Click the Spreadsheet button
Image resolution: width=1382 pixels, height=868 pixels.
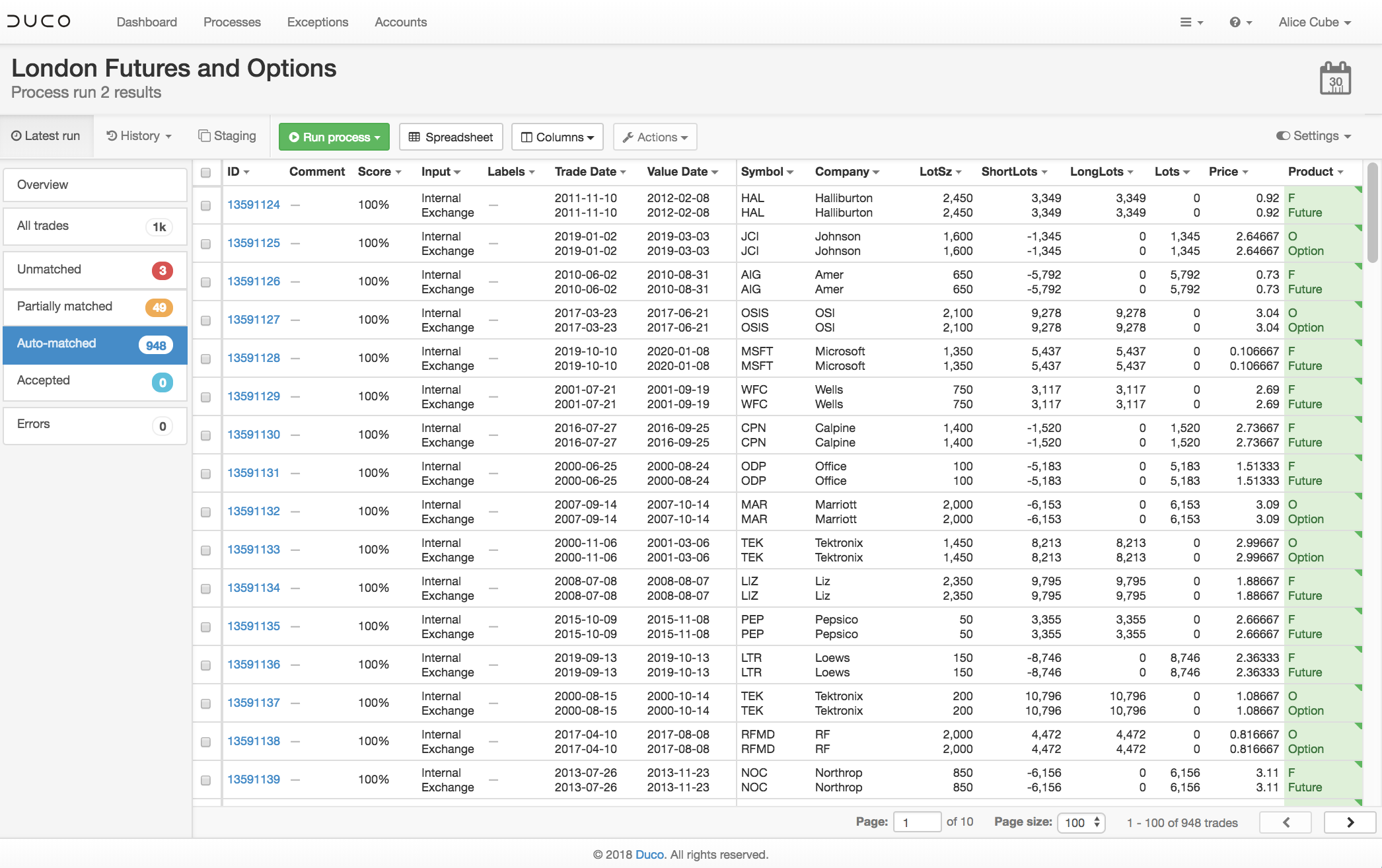coord(451,137)
